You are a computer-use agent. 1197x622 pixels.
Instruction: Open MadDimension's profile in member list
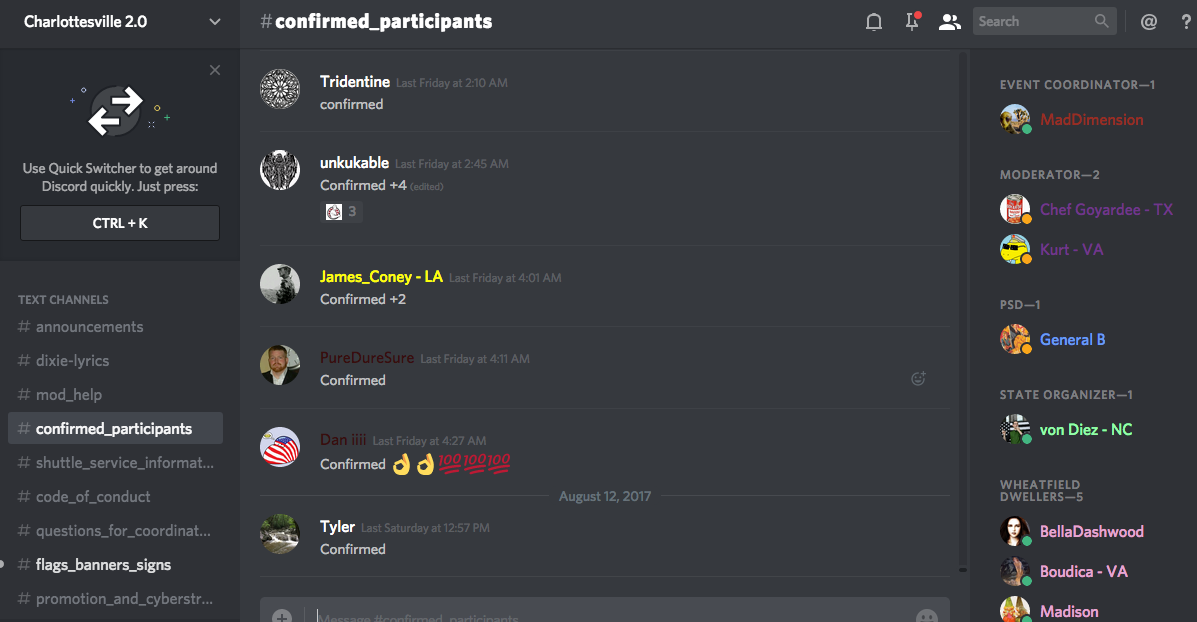(x=1092, y=120)
